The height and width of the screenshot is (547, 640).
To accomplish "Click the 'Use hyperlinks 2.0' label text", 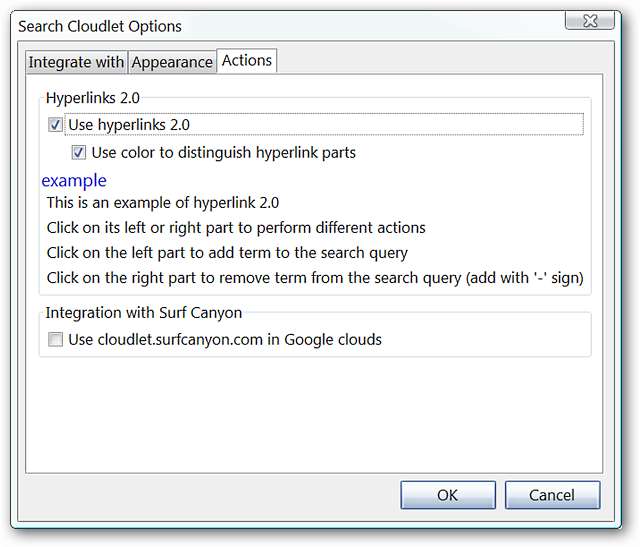I will point(129,126).
